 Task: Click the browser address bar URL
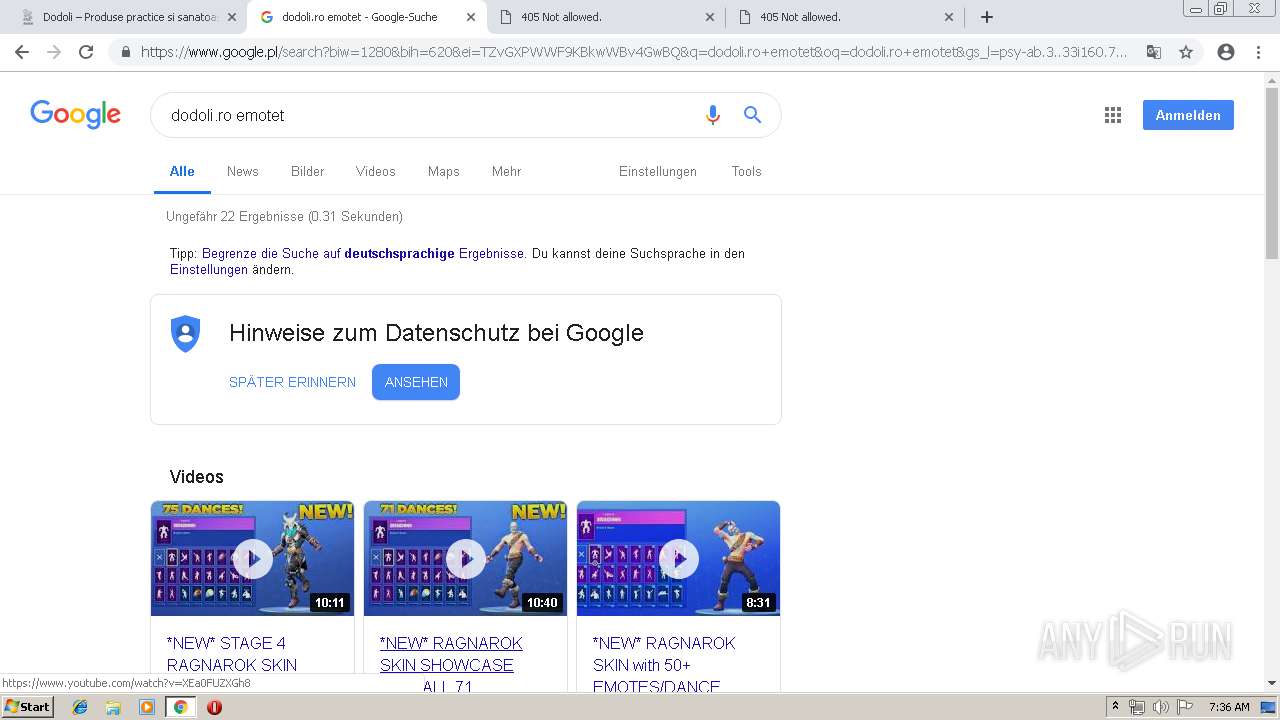point(634,52)
